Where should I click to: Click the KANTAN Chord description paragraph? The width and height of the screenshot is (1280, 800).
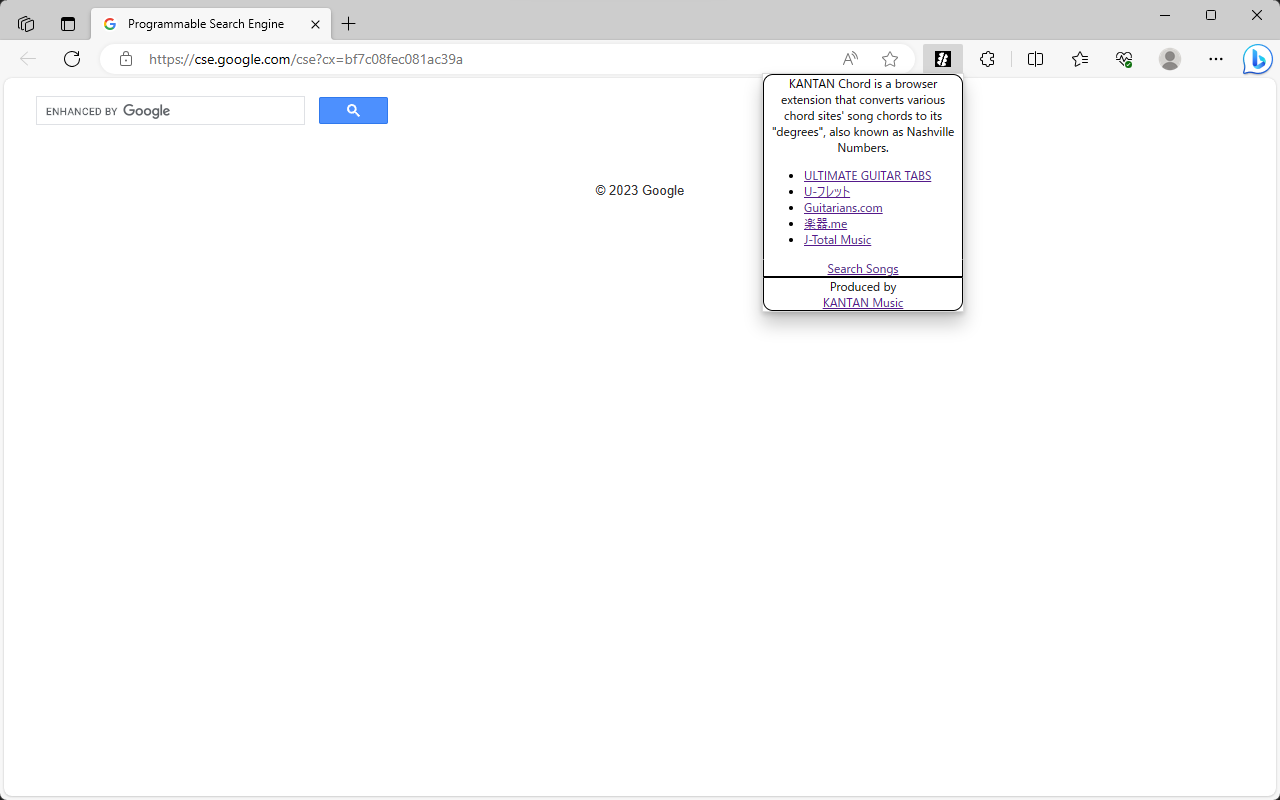pyautogui.click(x=863, y=116)
